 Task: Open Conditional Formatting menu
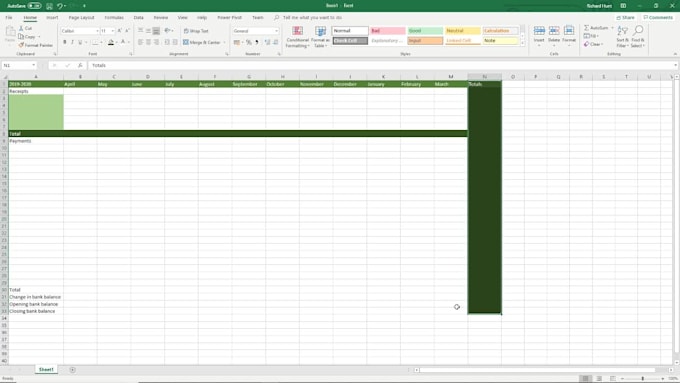tap(298, 36)
